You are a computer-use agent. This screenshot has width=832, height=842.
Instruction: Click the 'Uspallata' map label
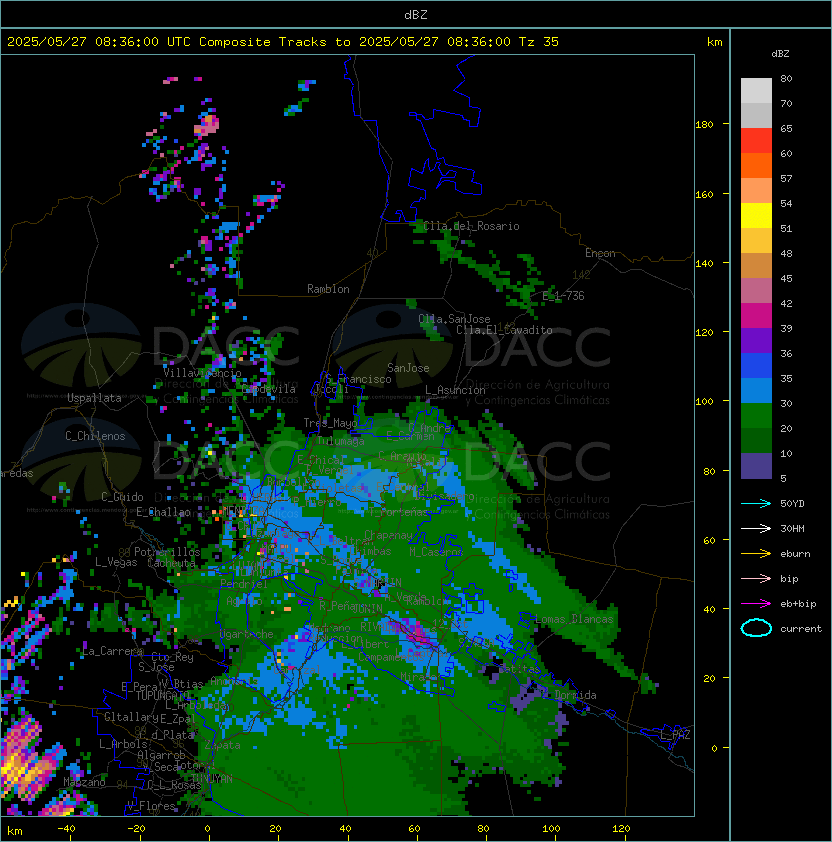pos(94,398)
